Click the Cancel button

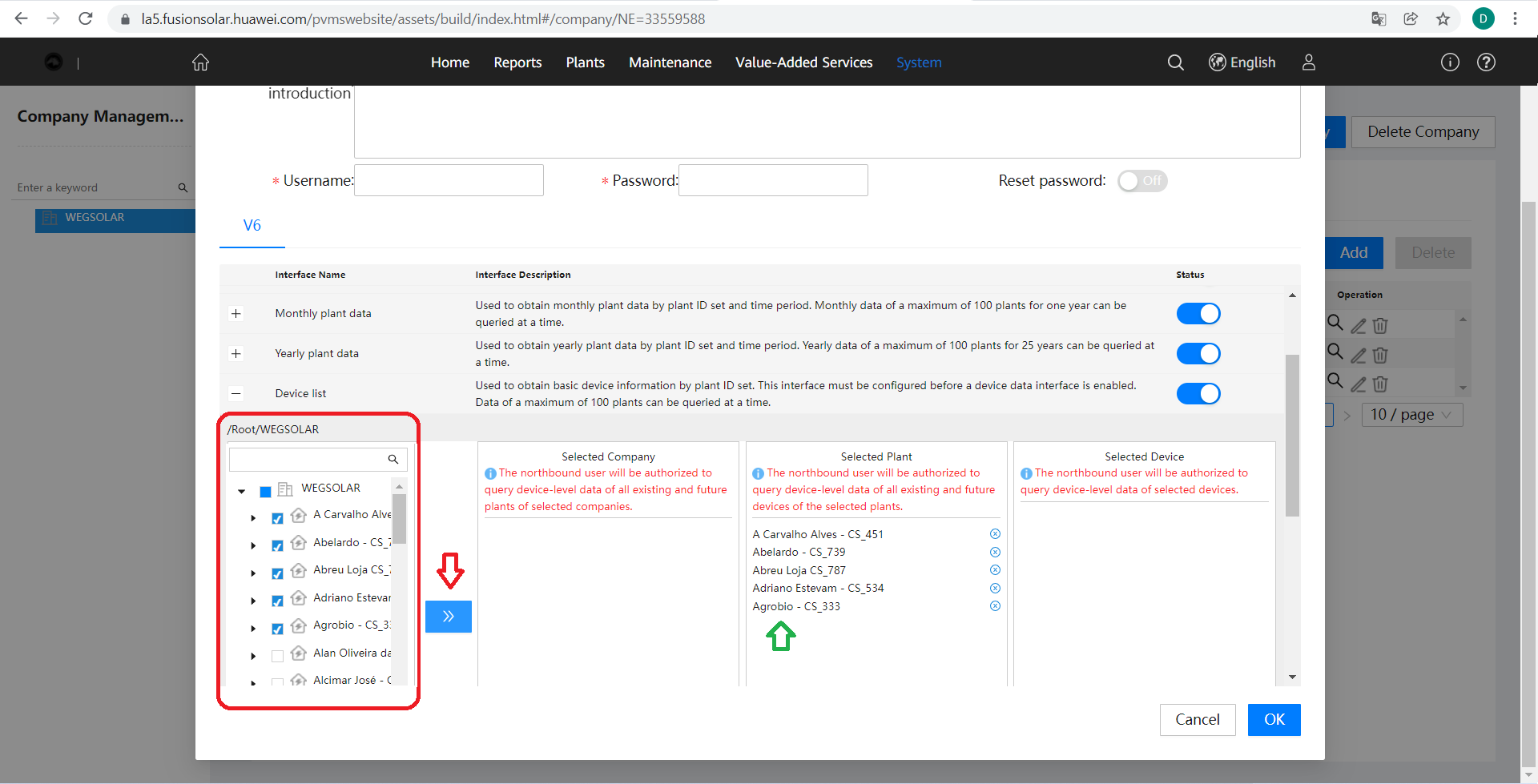coord(1197,719)
